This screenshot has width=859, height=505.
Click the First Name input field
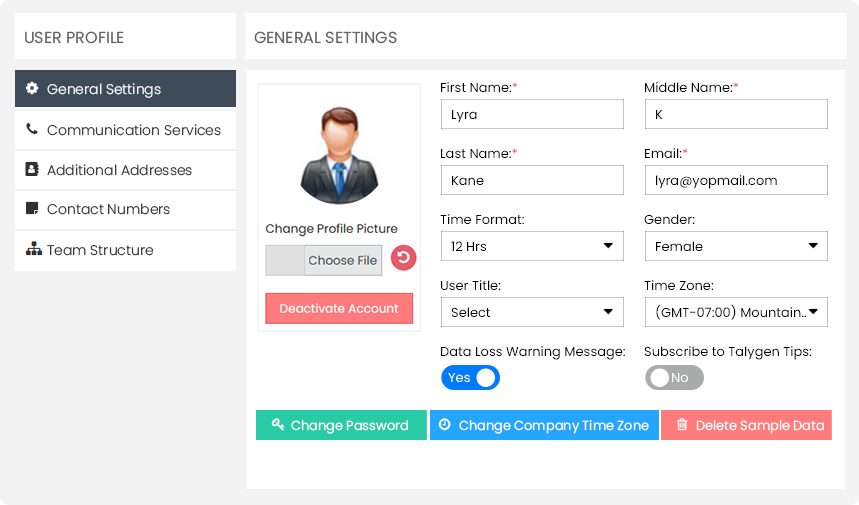[531, 114]
